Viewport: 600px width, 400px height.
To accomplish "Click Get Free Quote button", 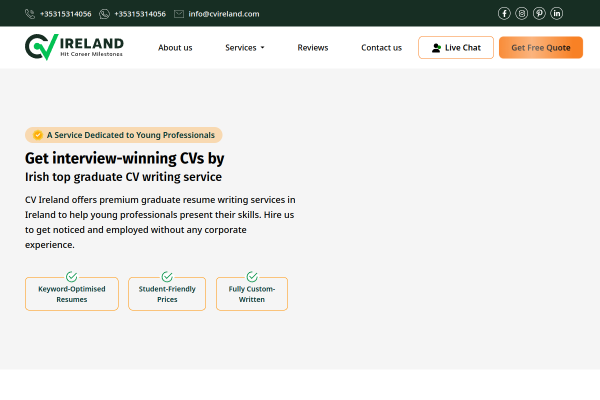I will [541, 47].
